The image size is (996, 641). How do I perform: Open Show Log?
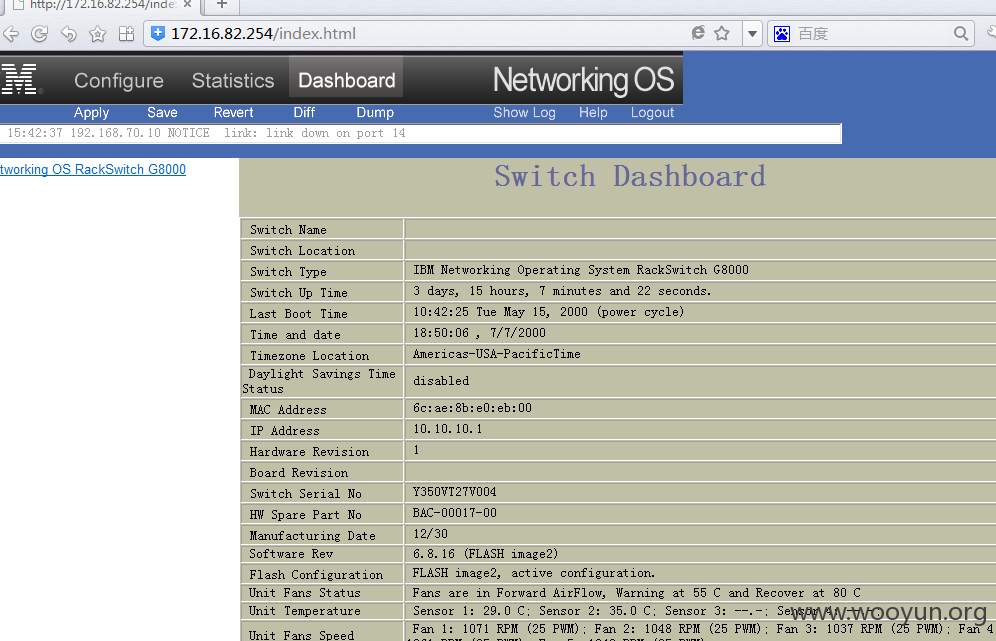(524, 112)
